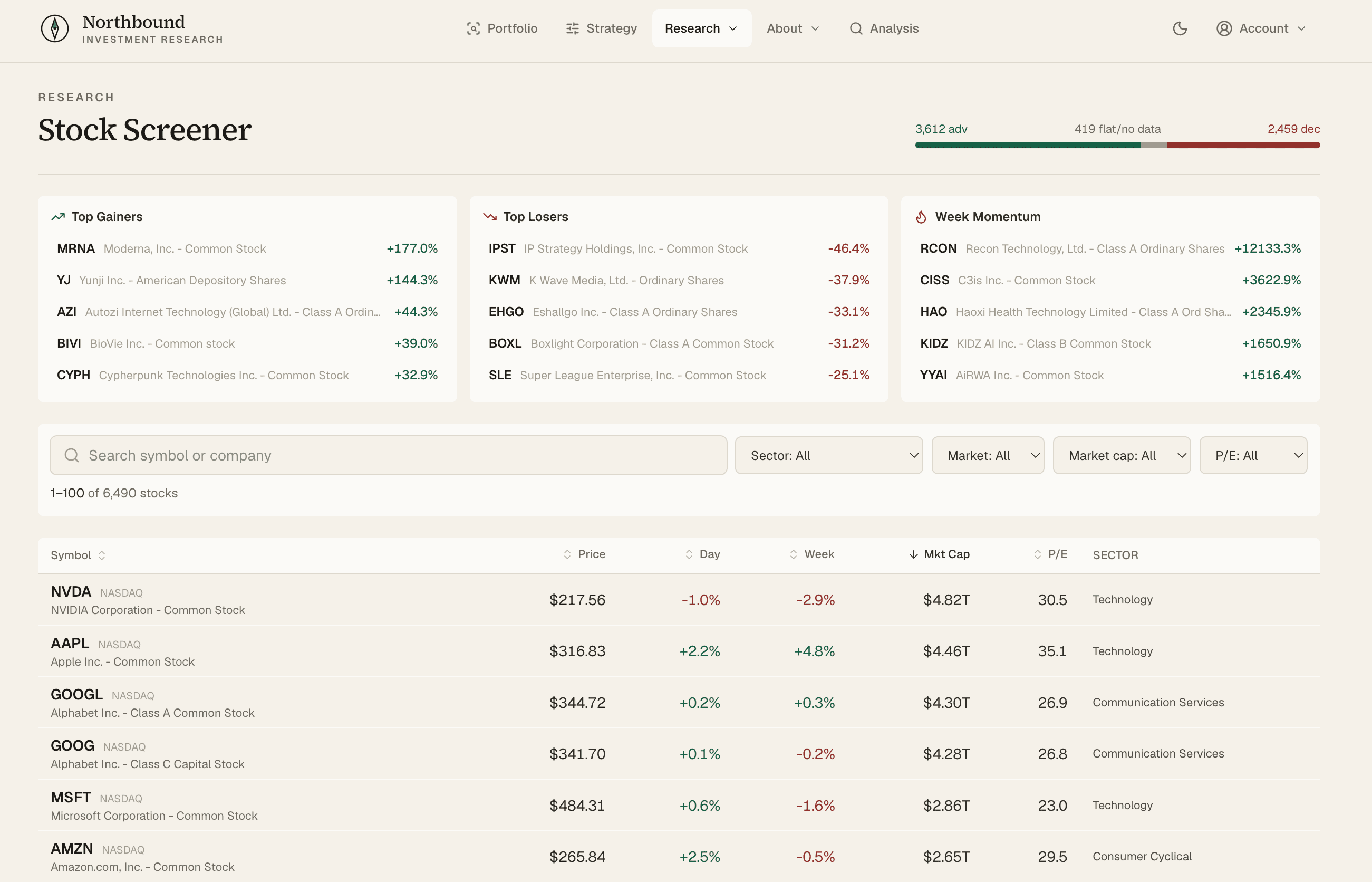The image size is (1372, 882).
Task: Sort the table by Week column
Action: 811,554
